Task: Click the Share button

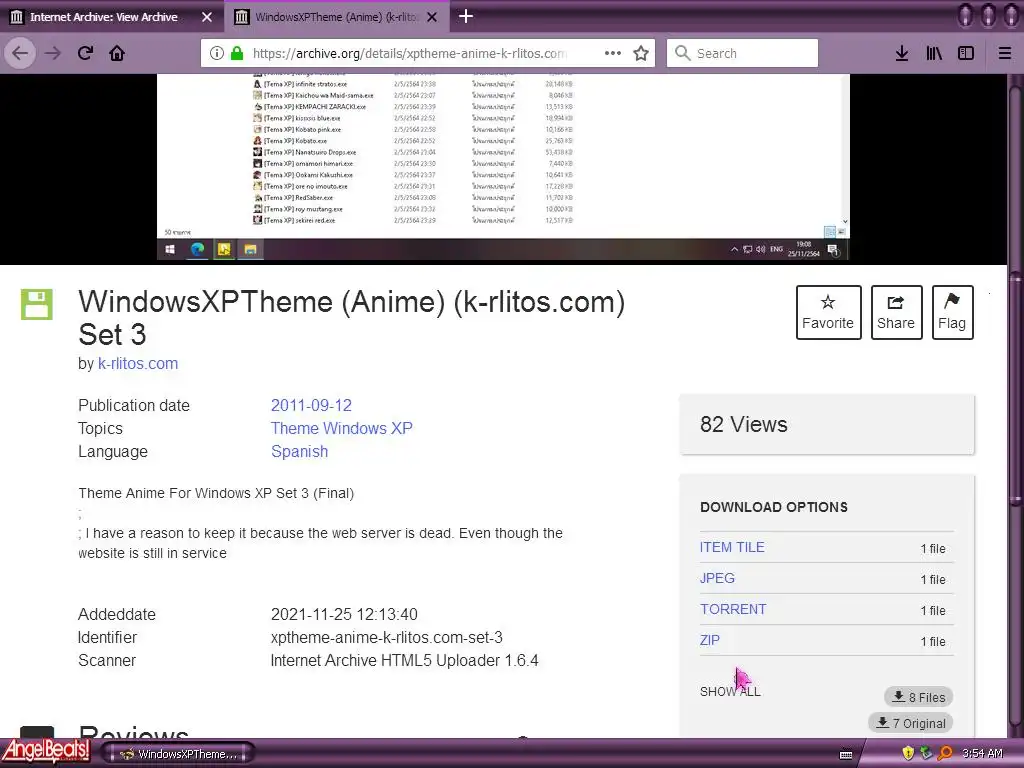Action: point(896,312)
